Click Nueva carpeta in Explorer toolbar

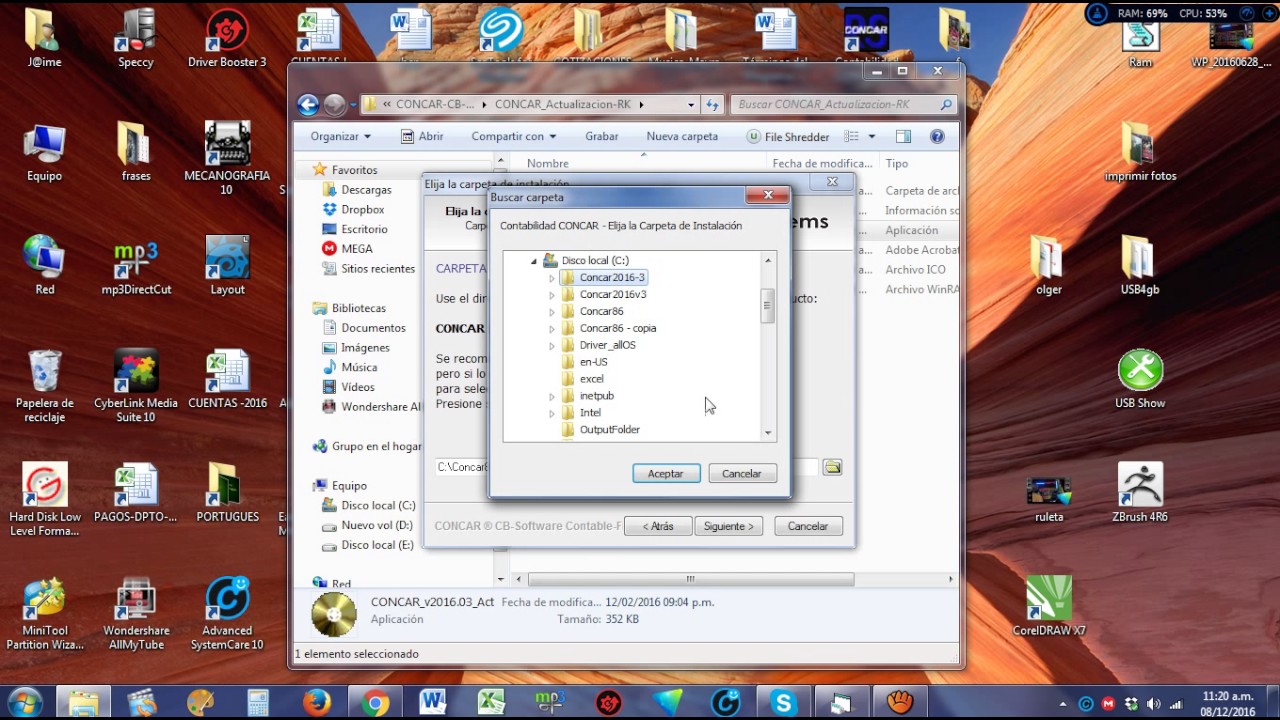682,136
